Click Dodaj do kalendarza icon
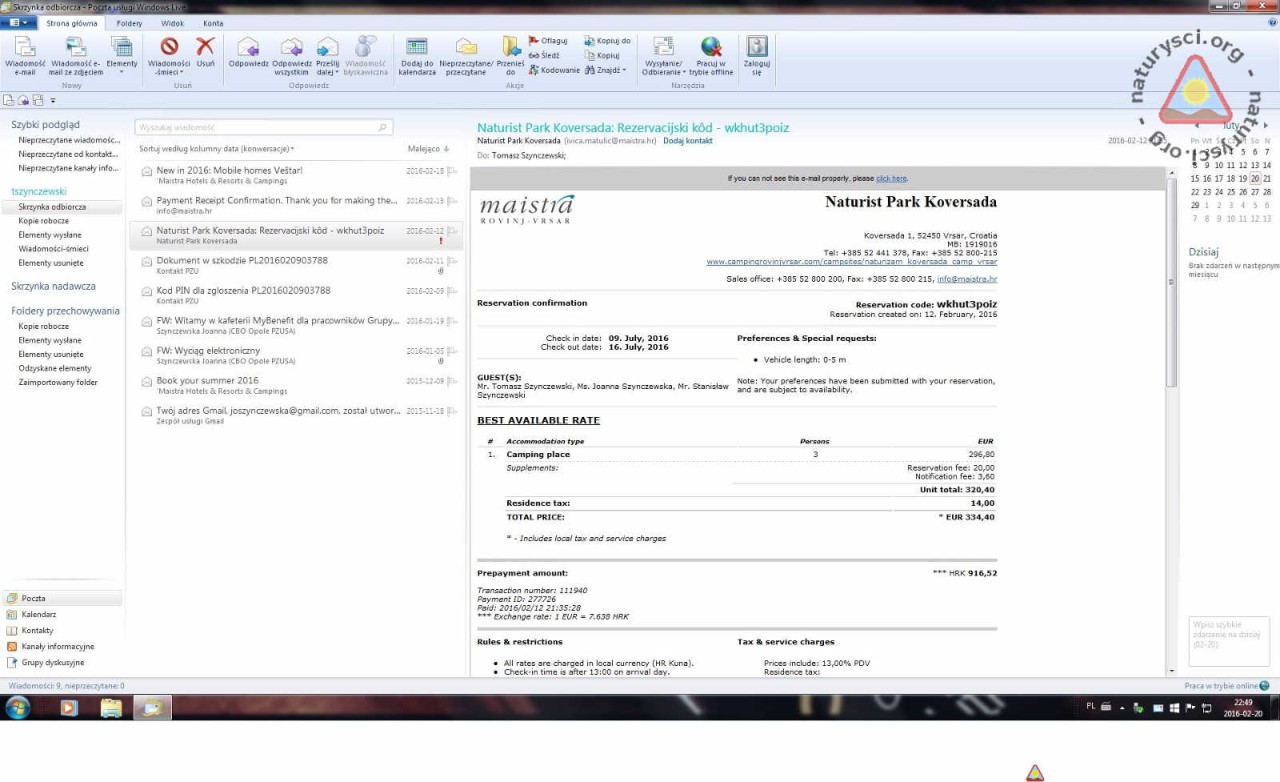This screenshot has width=1280, height=782. (417, 56)
